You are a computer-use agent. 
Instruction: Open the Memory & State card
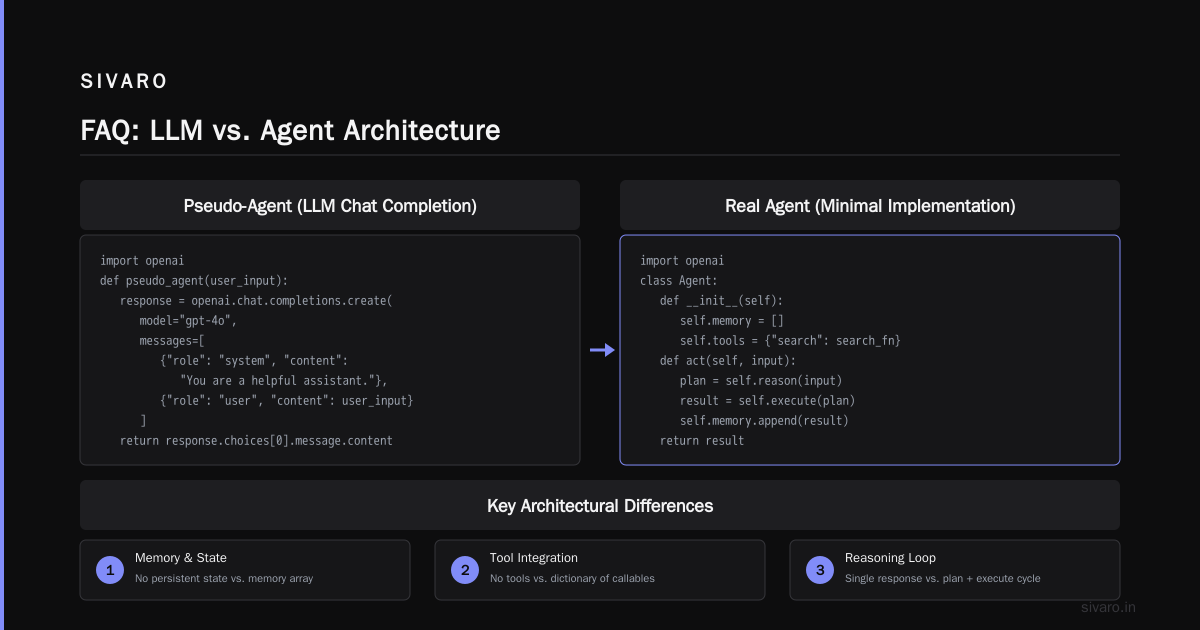(245, 570)
